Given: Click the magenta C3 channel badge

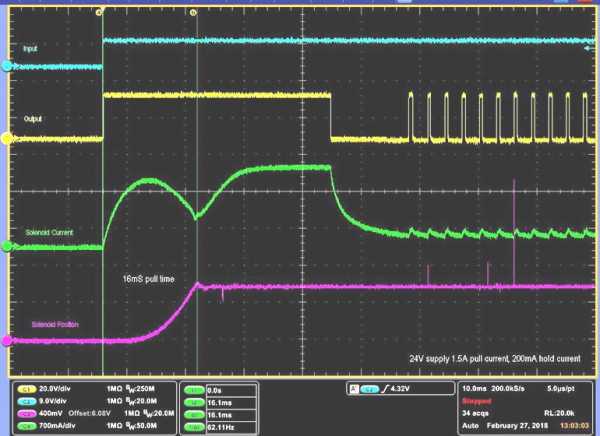Looking at the screenshot, I should pos(26,414).
